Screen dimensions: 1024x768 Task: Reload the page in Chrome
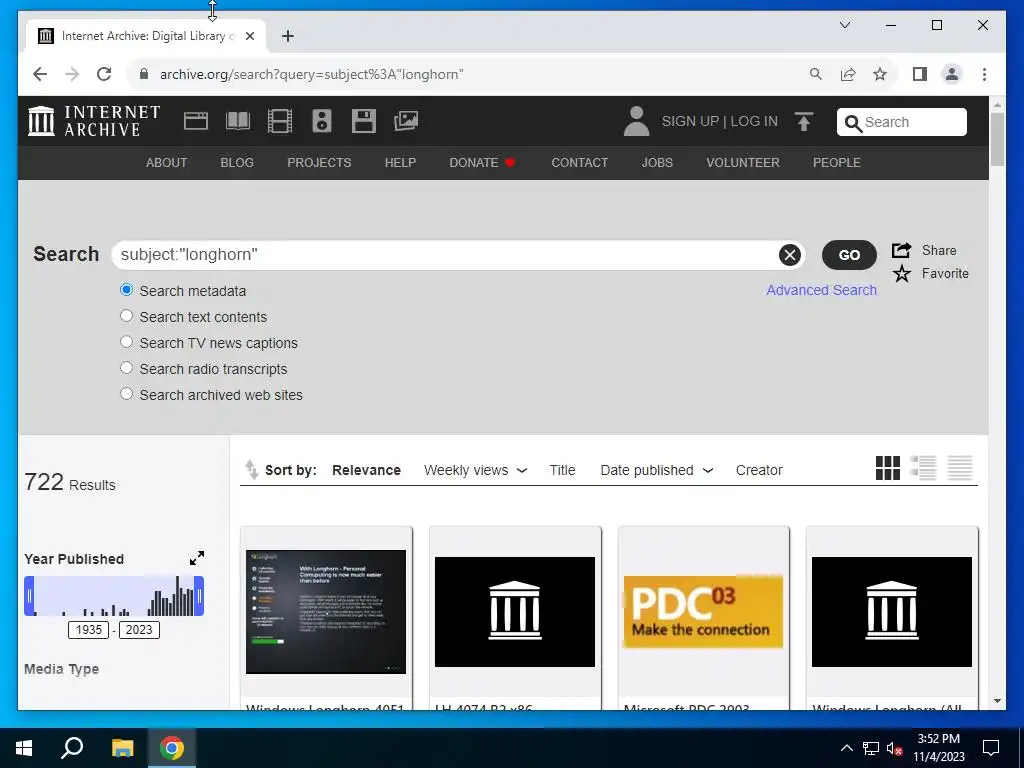coord(104,74)
